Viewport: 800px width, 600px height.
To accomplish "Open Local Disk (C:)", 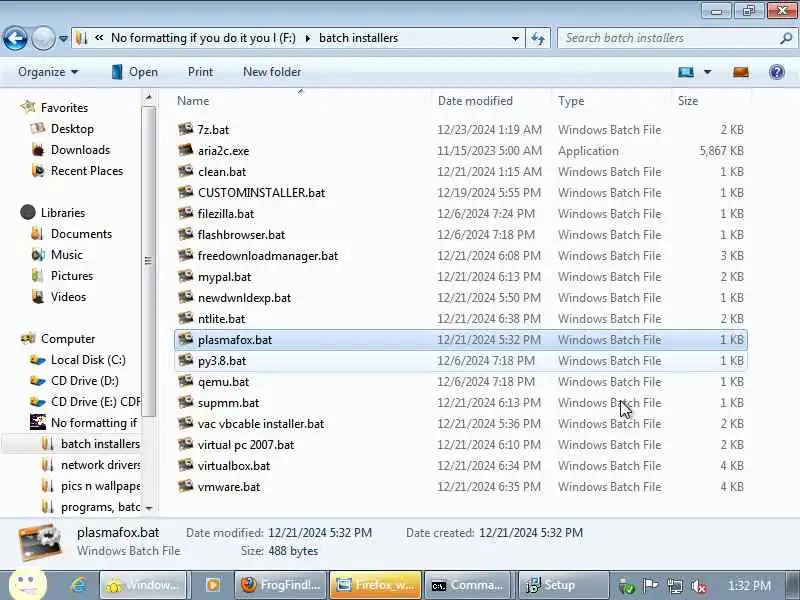I will click(x=88, y=360).
